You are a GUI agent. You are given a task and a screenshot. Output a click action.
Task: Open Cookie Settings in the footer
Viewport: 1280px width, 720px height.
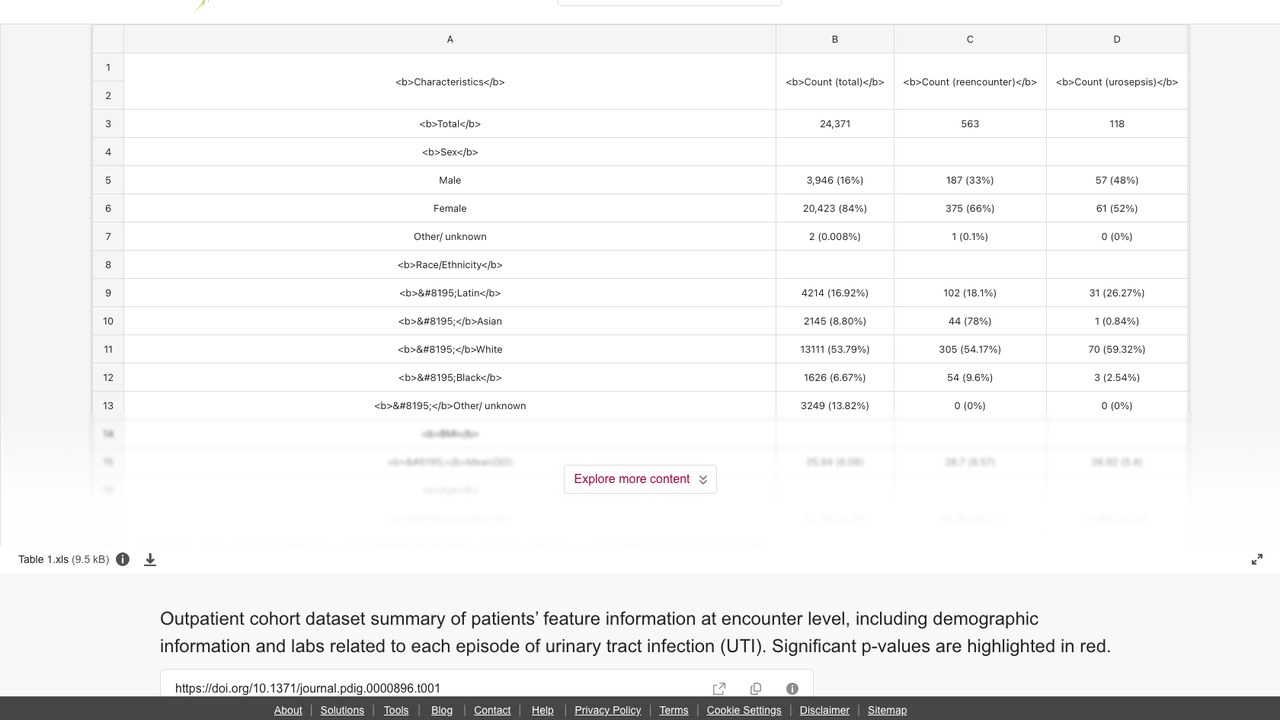tap(744, 710)
